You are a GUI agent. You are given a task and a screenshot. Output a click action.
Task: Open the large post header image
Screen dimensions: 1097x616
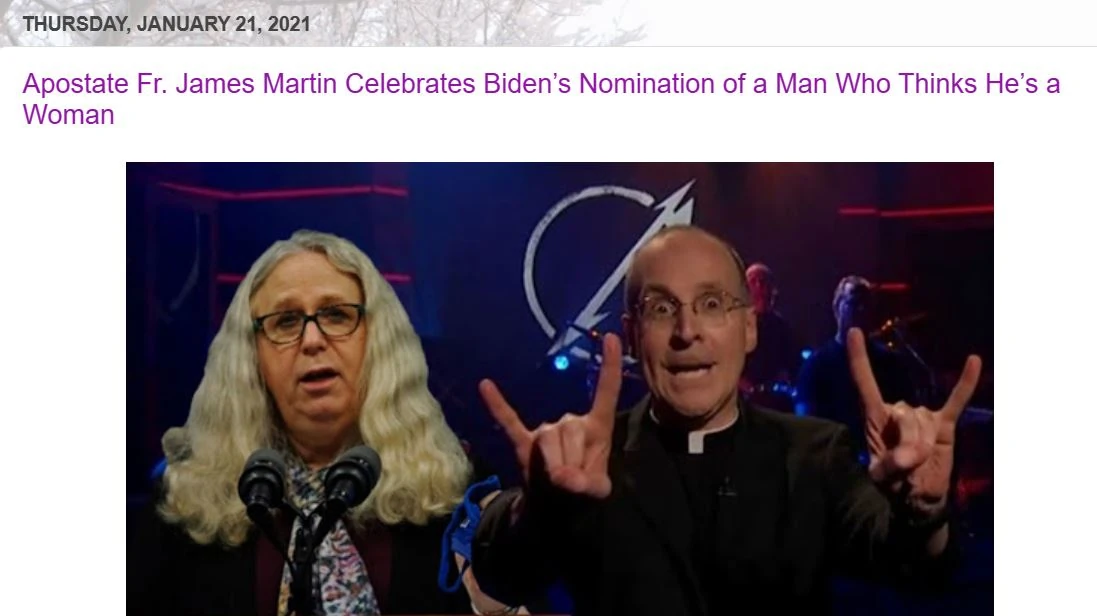pos(560,389)
